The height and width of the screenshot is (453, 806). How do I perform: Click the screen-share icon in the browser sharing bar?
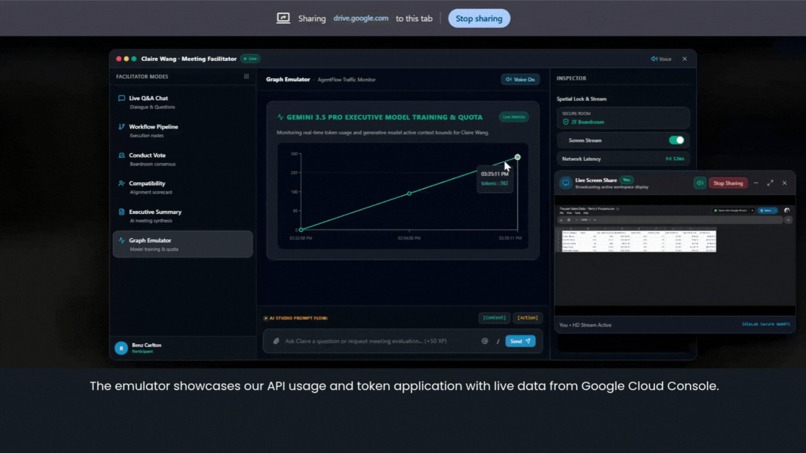[283, 18]
